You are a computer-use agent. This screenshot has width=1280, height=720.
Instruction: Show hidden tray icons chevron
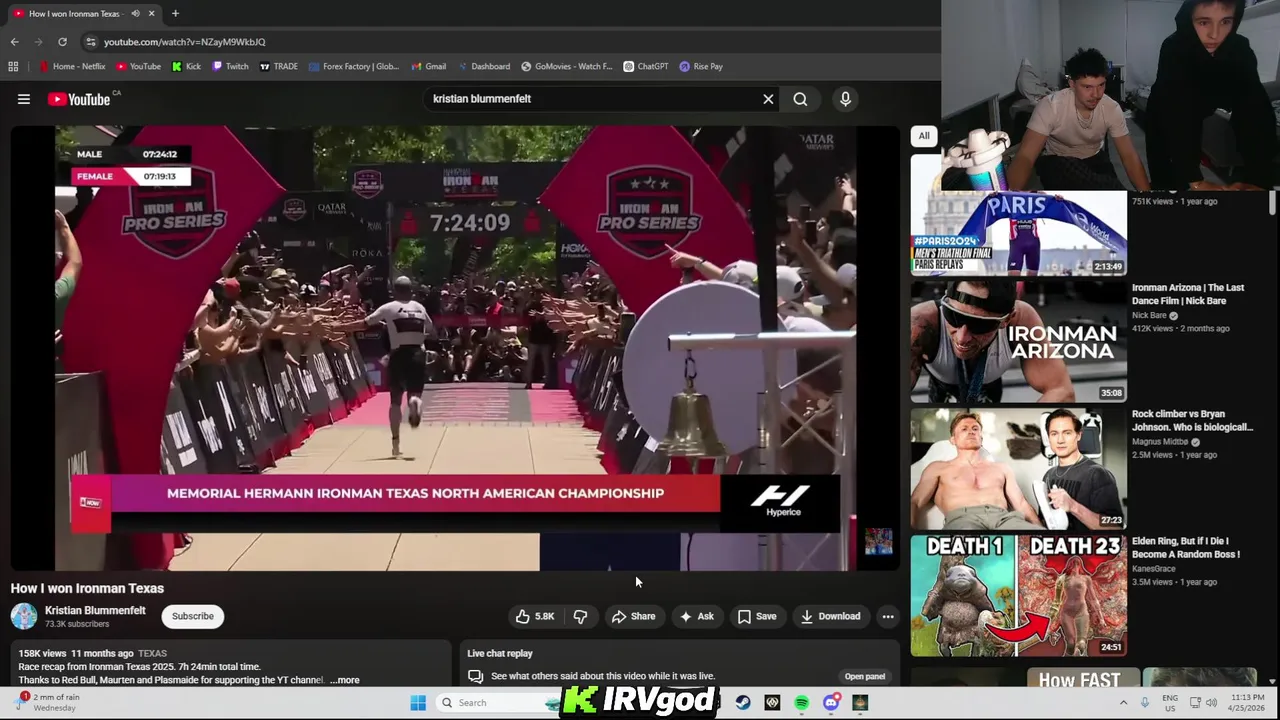pos(1123,703)
